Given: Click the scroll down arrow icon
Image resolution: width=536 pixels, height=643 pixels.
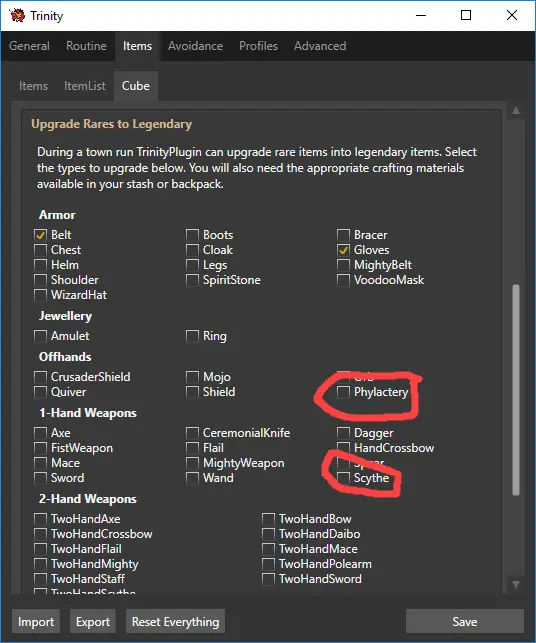Looking at the screenshot, I should click(516, 584).
